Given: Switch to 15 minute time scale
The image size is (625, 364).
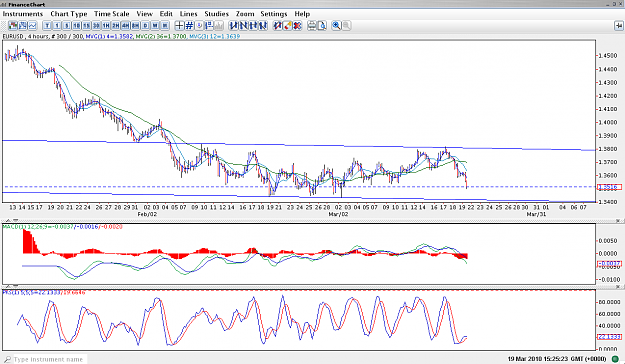Looking at the screenshot, I should pos(86,26).
